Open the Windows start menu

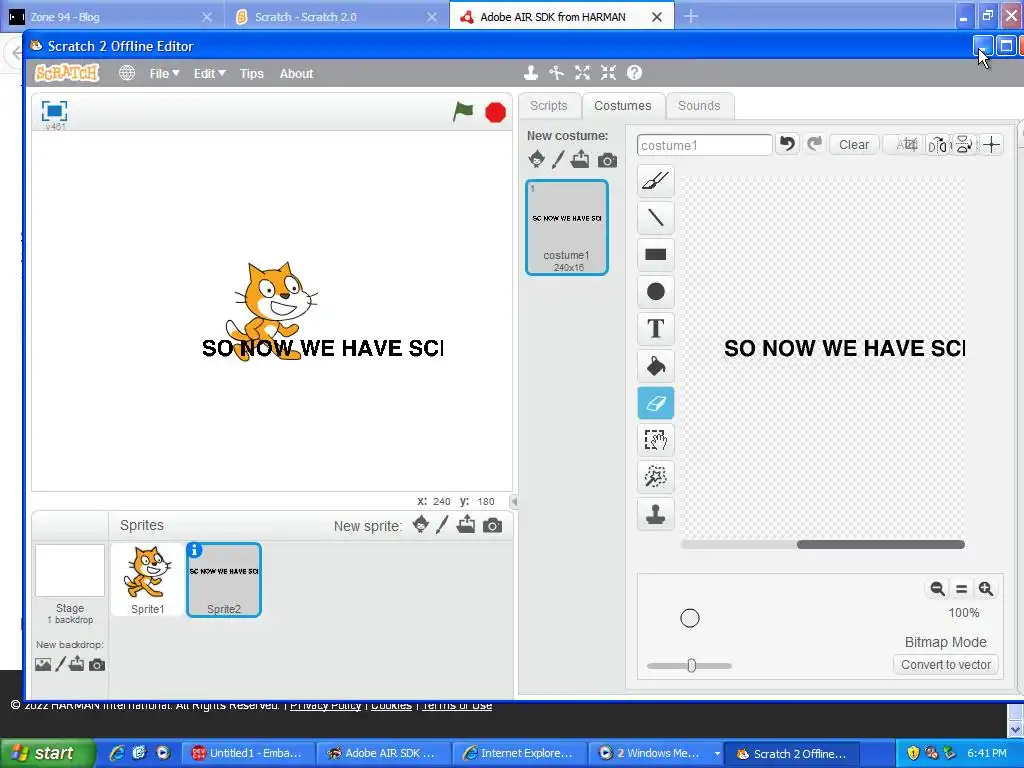coord(46,753)
